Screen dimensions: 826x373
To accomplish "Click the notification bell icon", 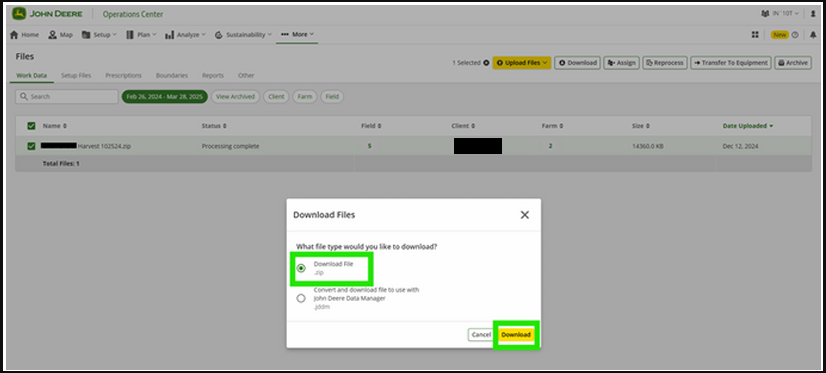I will 813,35.
